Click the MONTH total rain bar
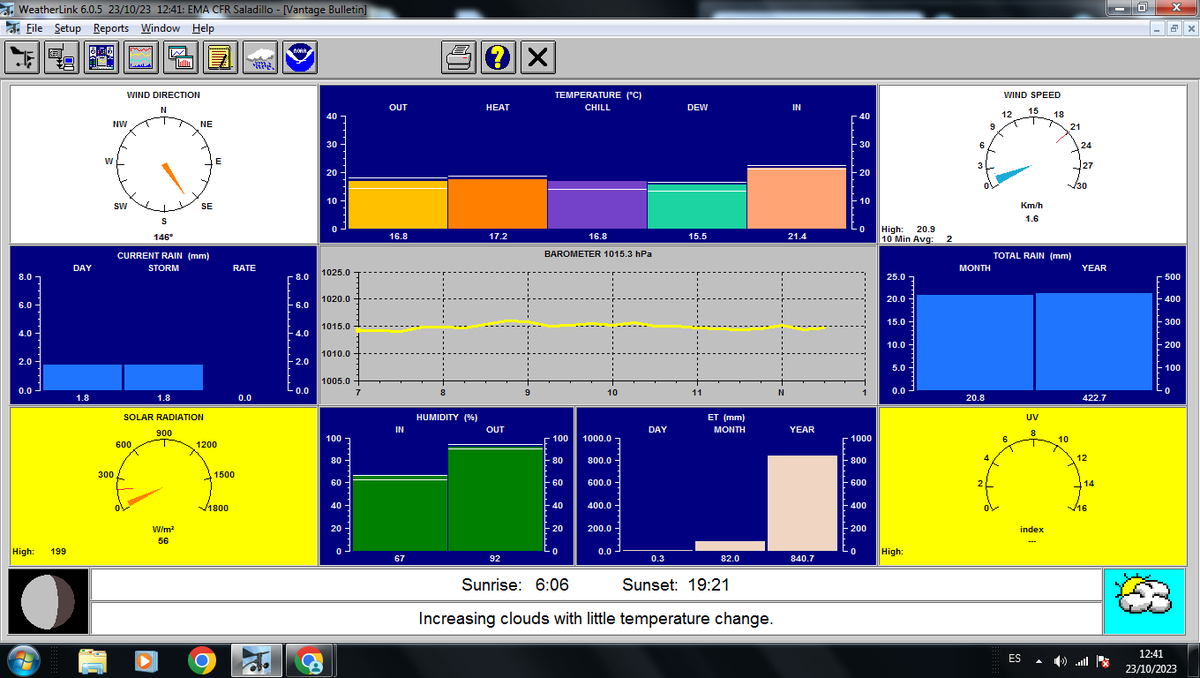Image resolution: width=1200 pixels, height=678 pixels. pyautogui.click(x=974, y=342)
